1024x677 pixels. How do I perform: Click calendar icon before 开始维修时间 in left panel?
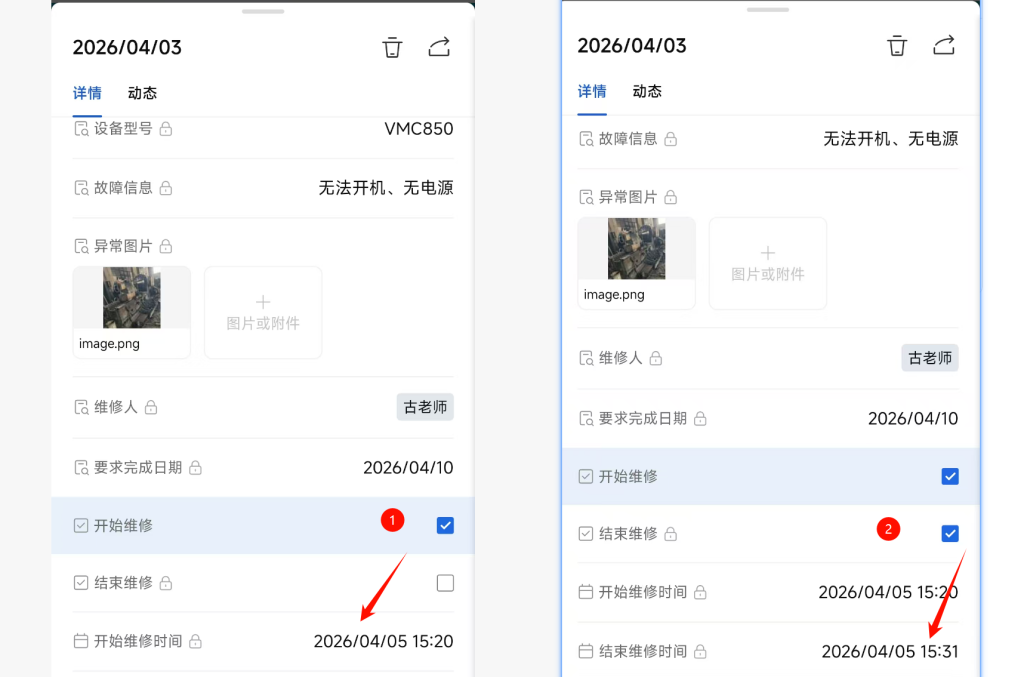(x=81, y=641)
